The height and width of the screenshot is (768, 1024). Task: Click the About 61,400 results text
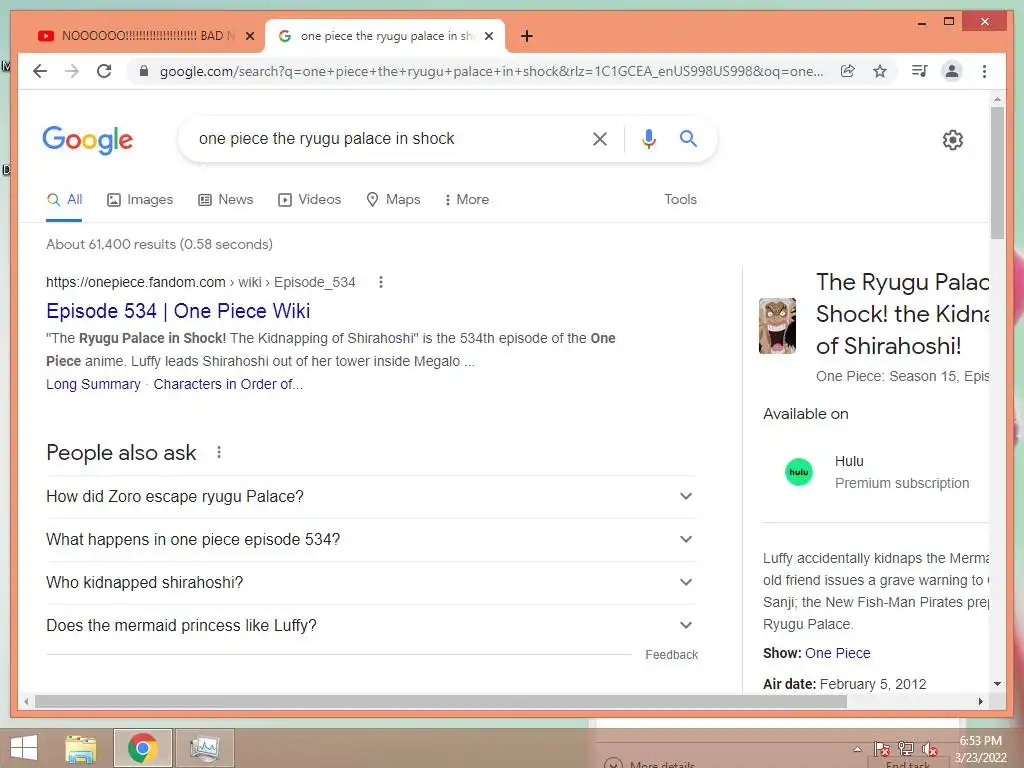click(x=159, y=244)
